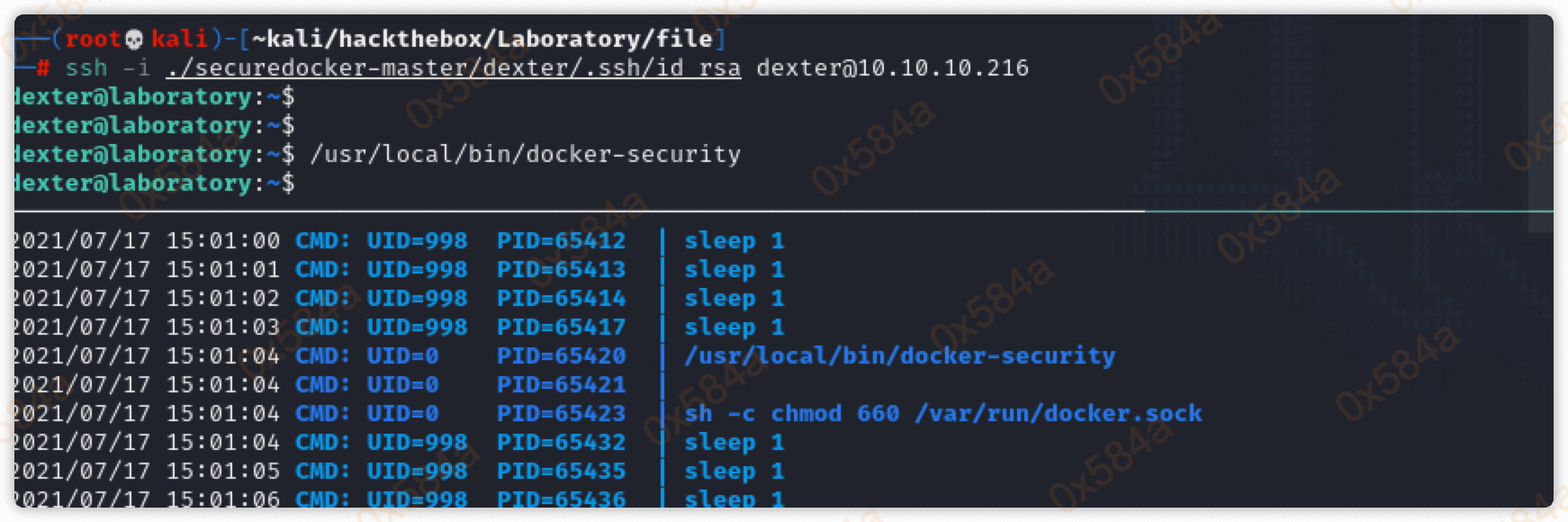Select the PID=65413 process entry
The width and height of the screenshot is (1568, 522).
[x=561, y=270]
